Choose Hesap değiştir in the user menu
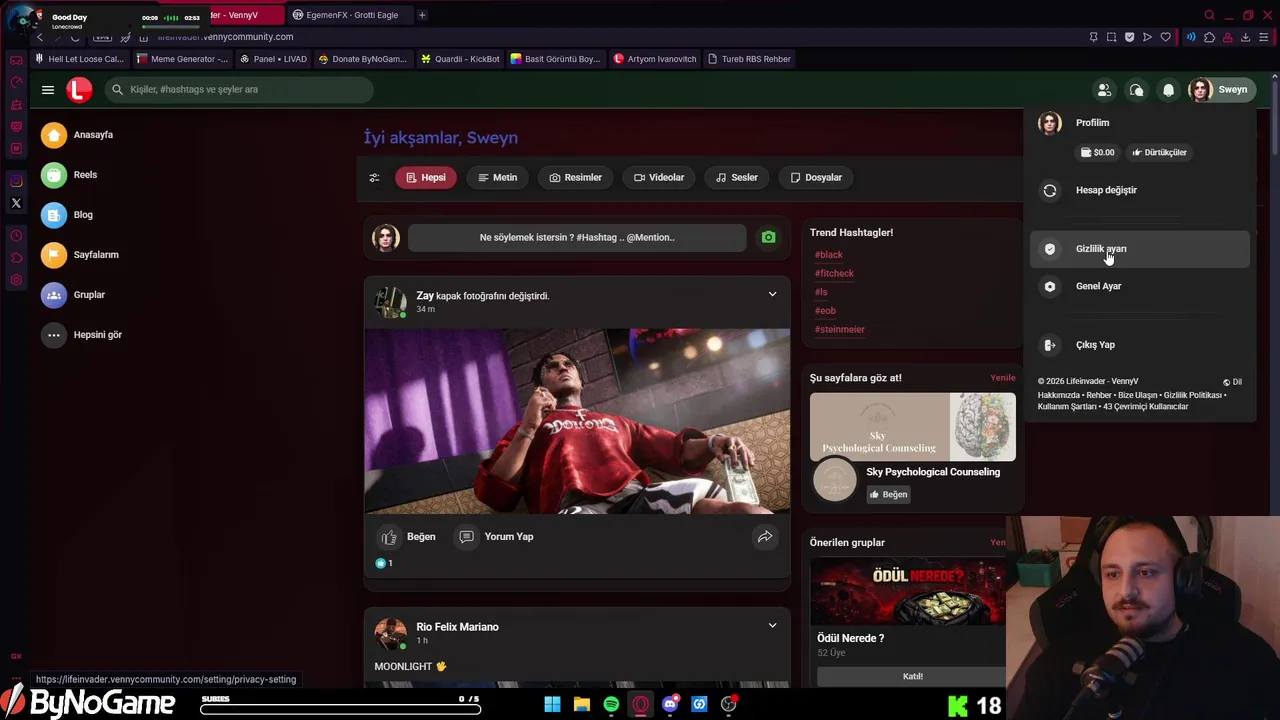Viewport: 1280px width, 720px height. pos(1140,190)
